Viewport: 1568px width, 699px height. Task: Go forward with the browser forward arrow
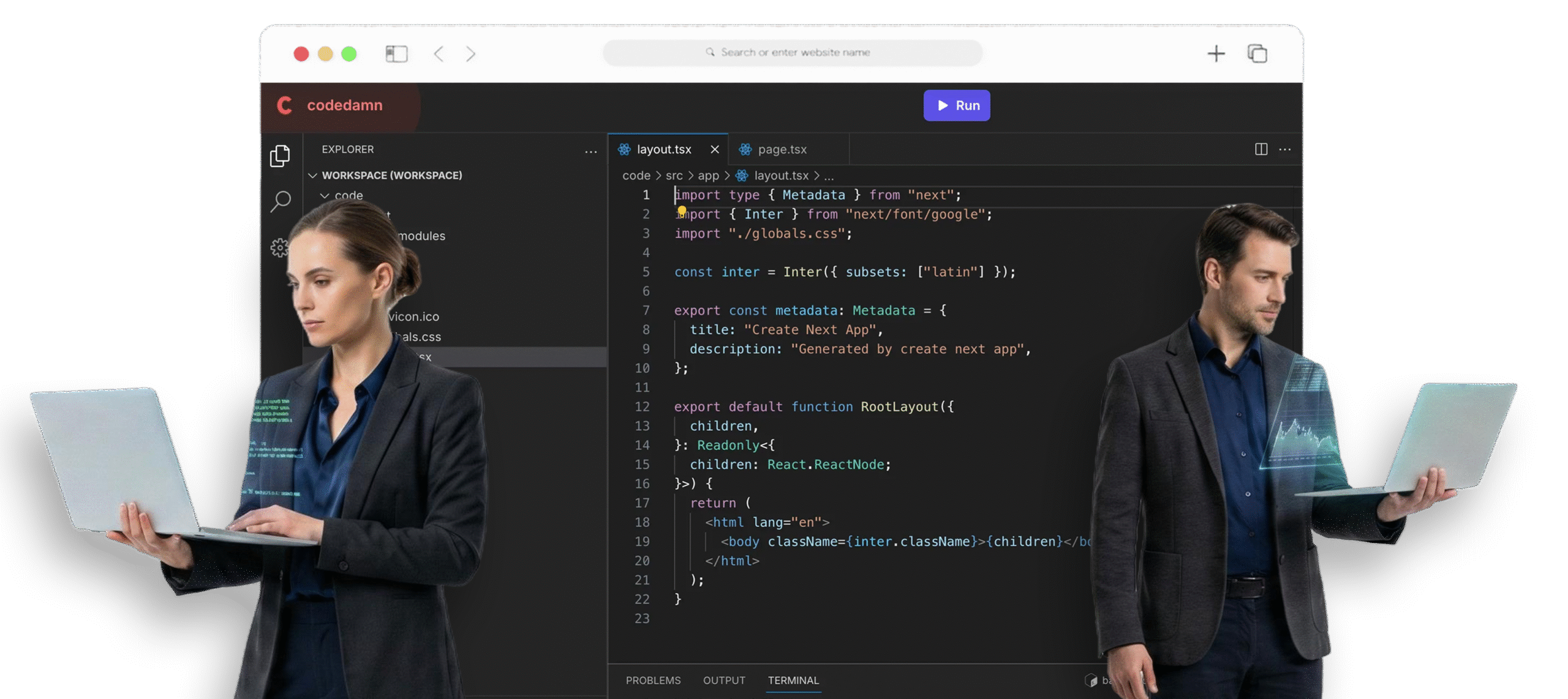470,54
